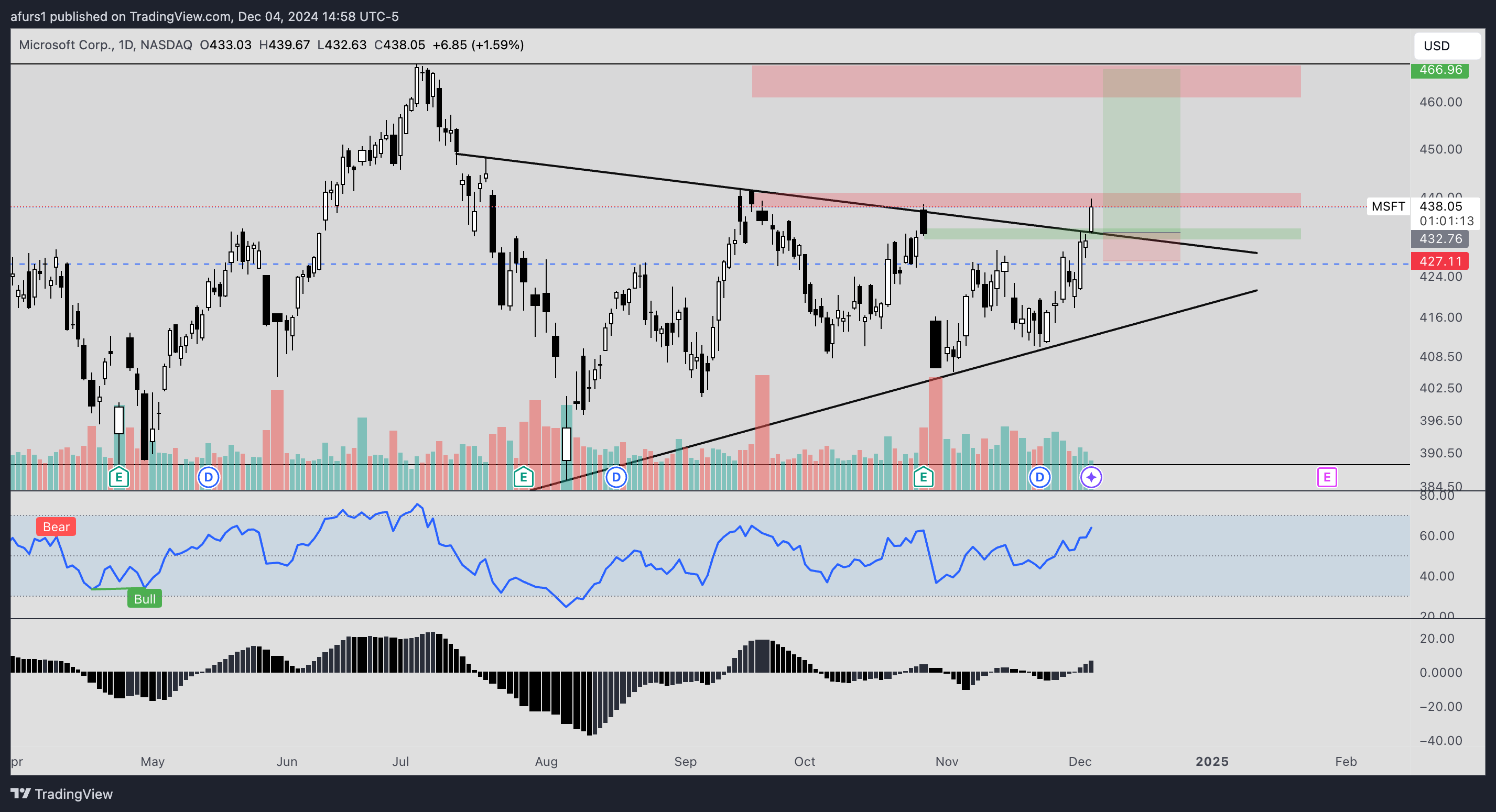This screenshot has height=812, width=1496.
Task: Click the 60.00 level on the RSI axis
Action: tap(1436, 535)
